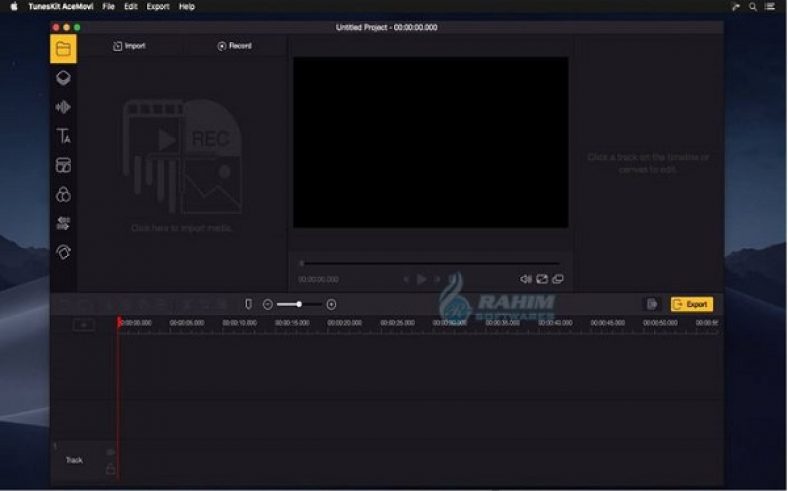Open the Help menu

(187, 7)
